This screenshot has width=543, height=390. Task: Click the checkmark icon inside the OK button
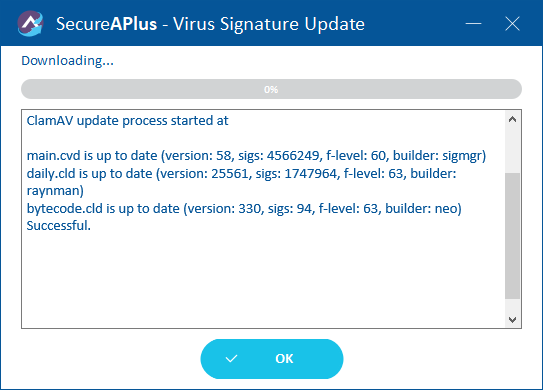(231, 358)
